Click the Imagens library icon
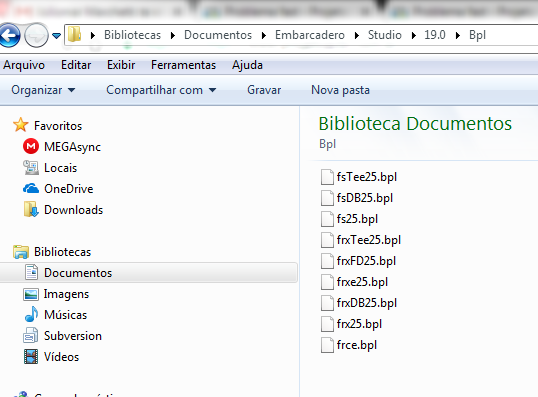538x397 pixels. coord(31,294)
